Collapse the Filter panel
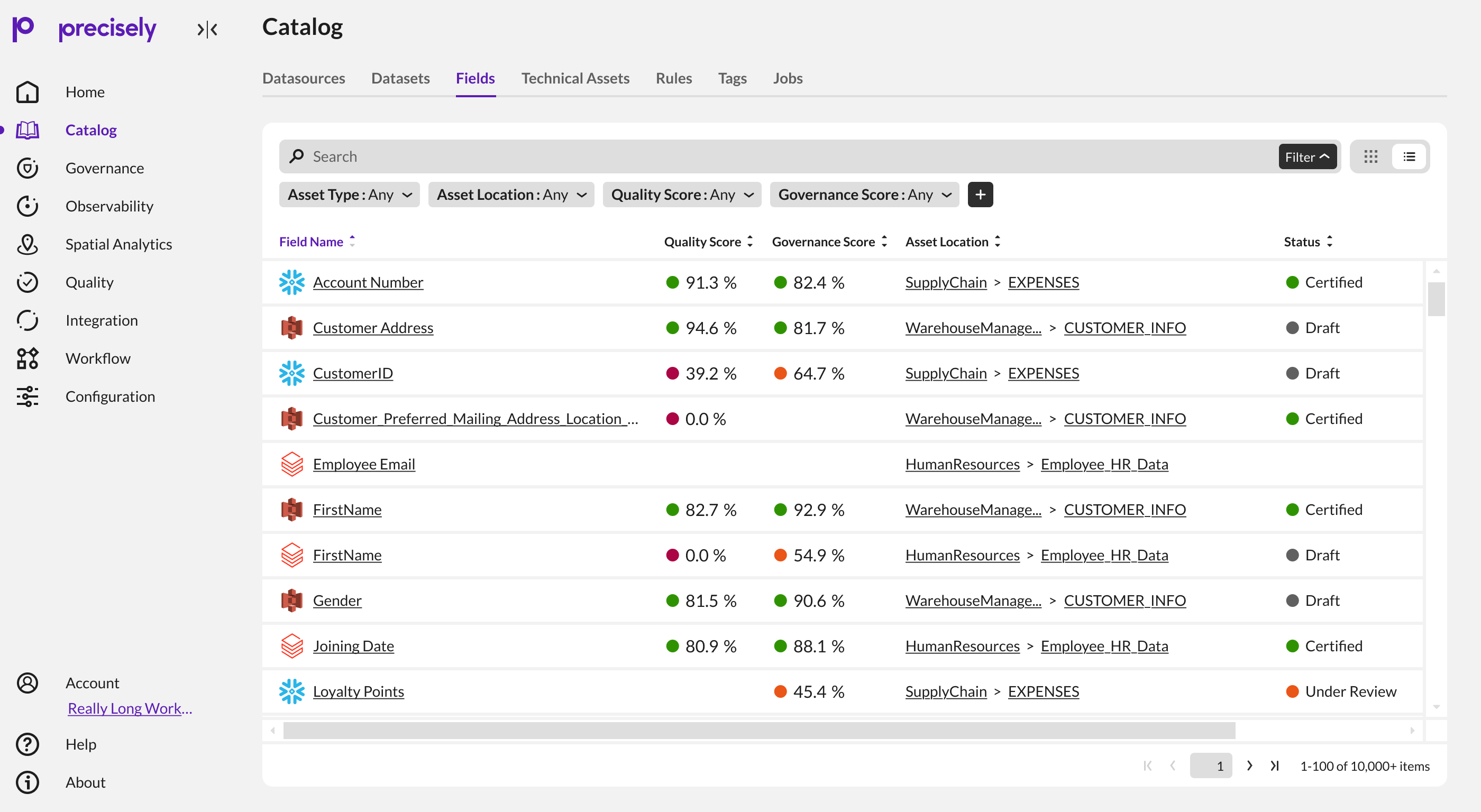1481x812 pixels. 1308,156
